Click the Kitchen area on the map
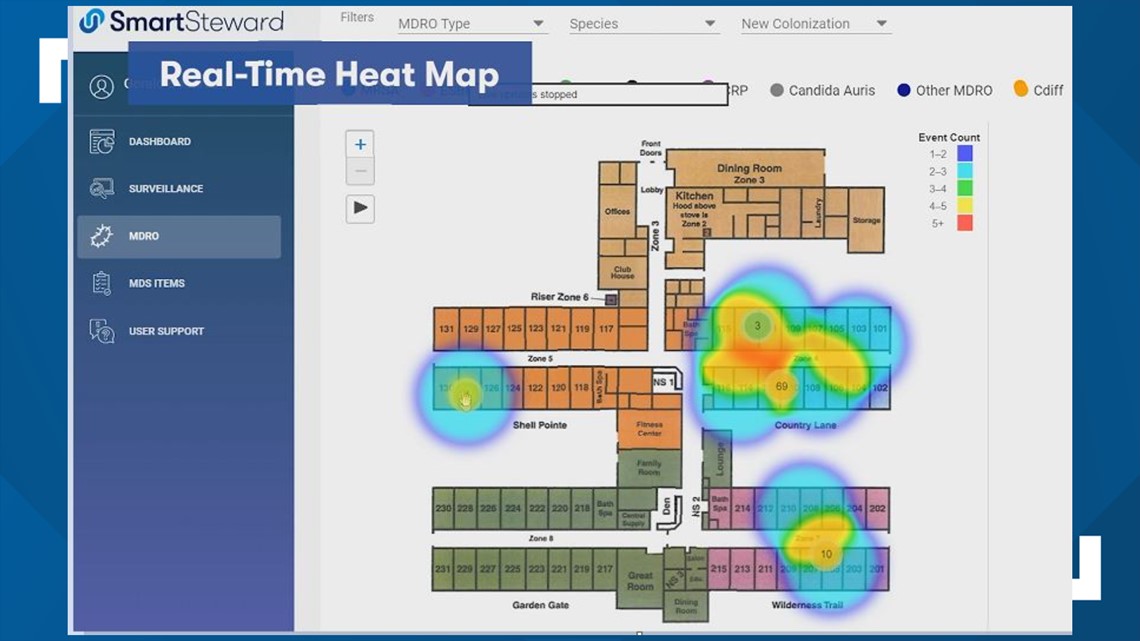The image size is (1140, 641). [x=694, y=210]
